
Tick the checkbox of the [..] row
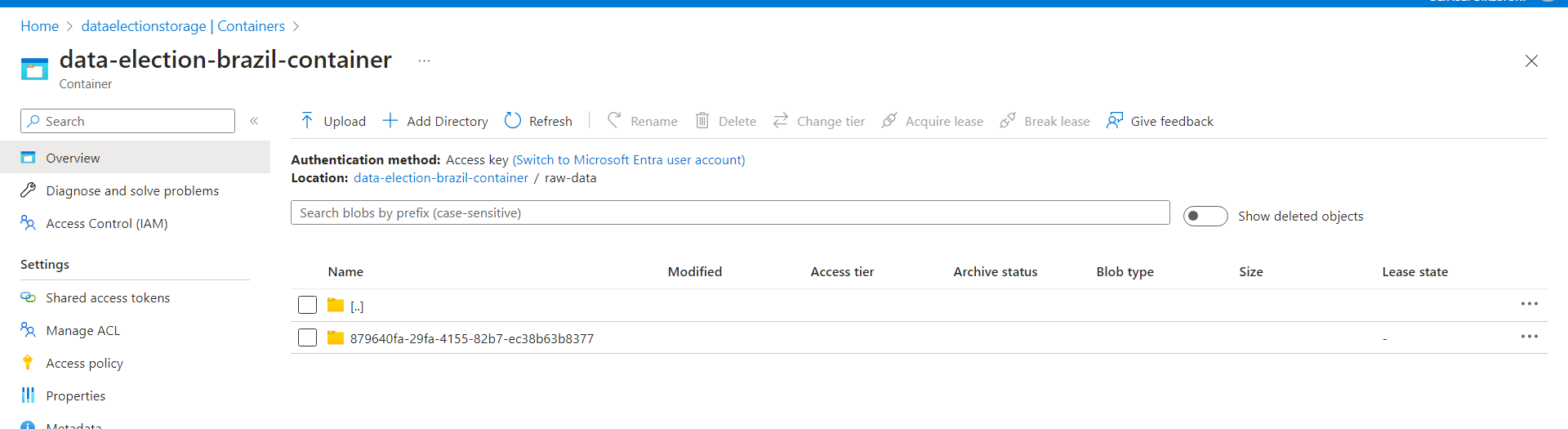[x=307, y=305]
